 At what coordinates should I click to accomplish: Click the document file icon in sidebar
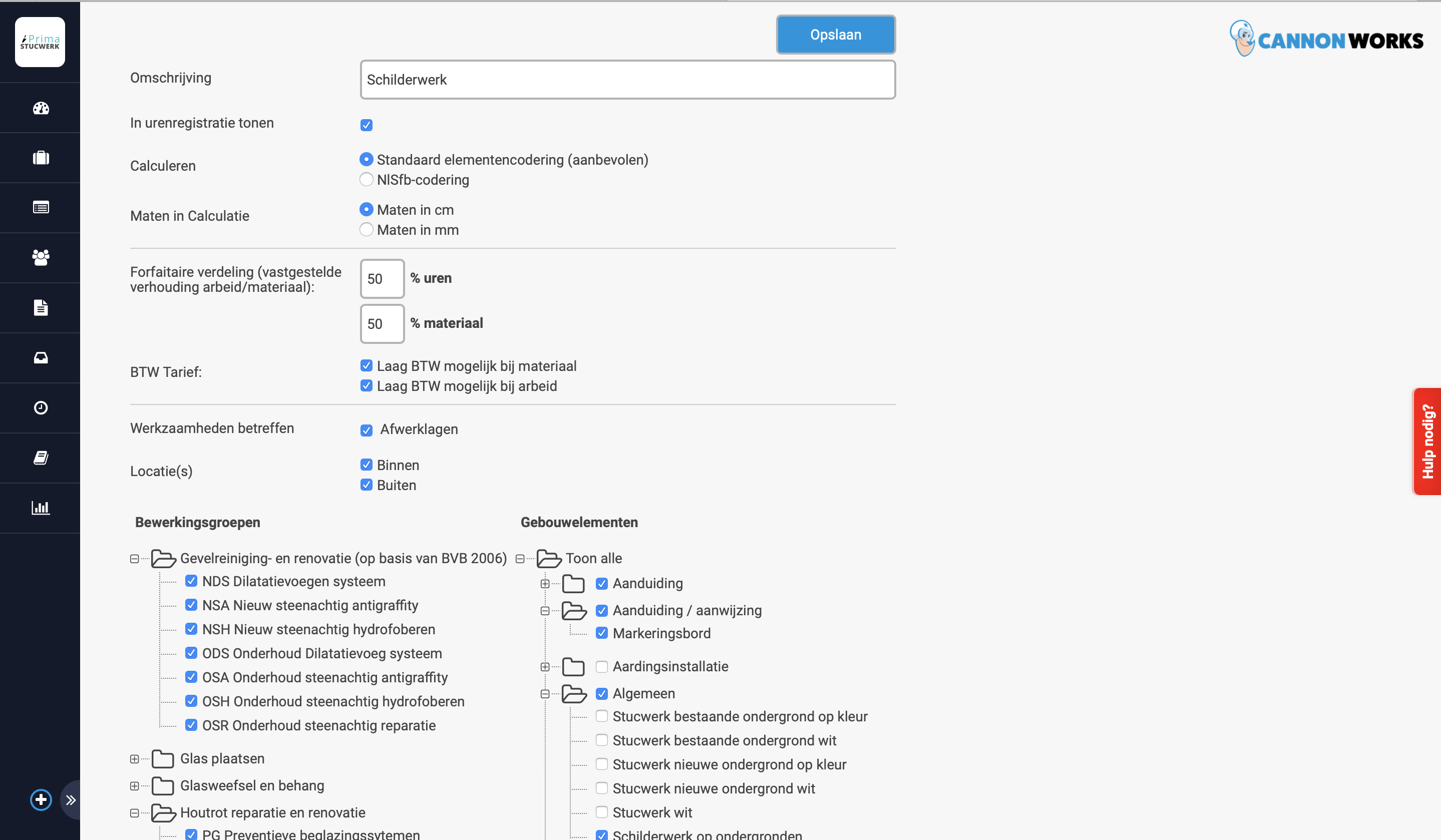pos(41,308)
